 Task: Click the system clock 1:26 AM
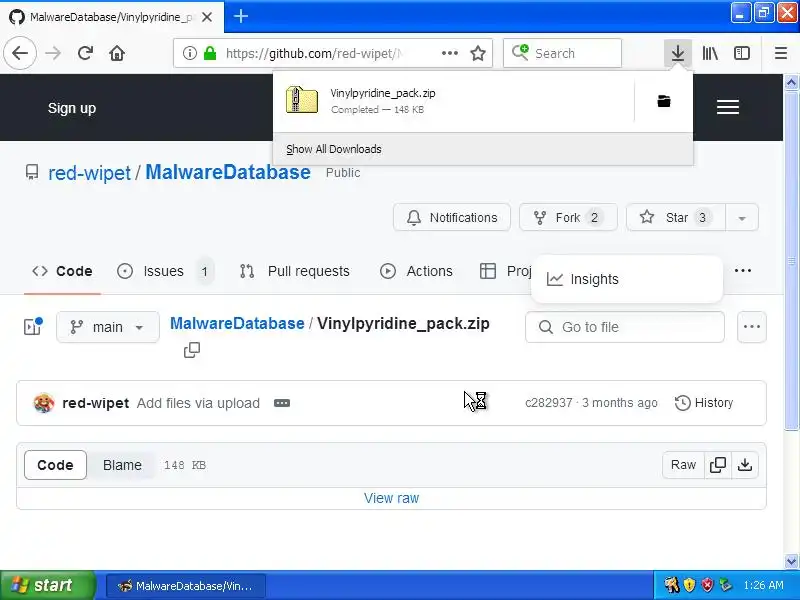click(763, 585)
